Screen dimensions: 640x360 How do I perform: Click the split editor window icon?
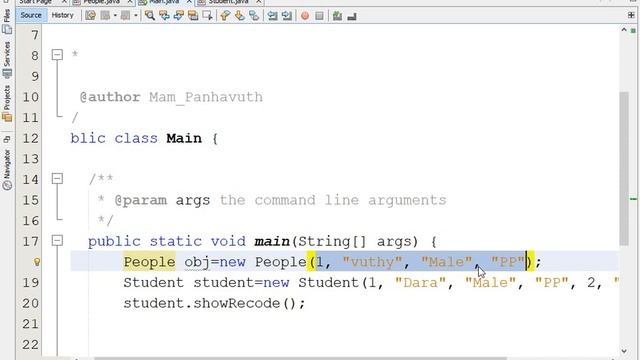click(631, 16)
